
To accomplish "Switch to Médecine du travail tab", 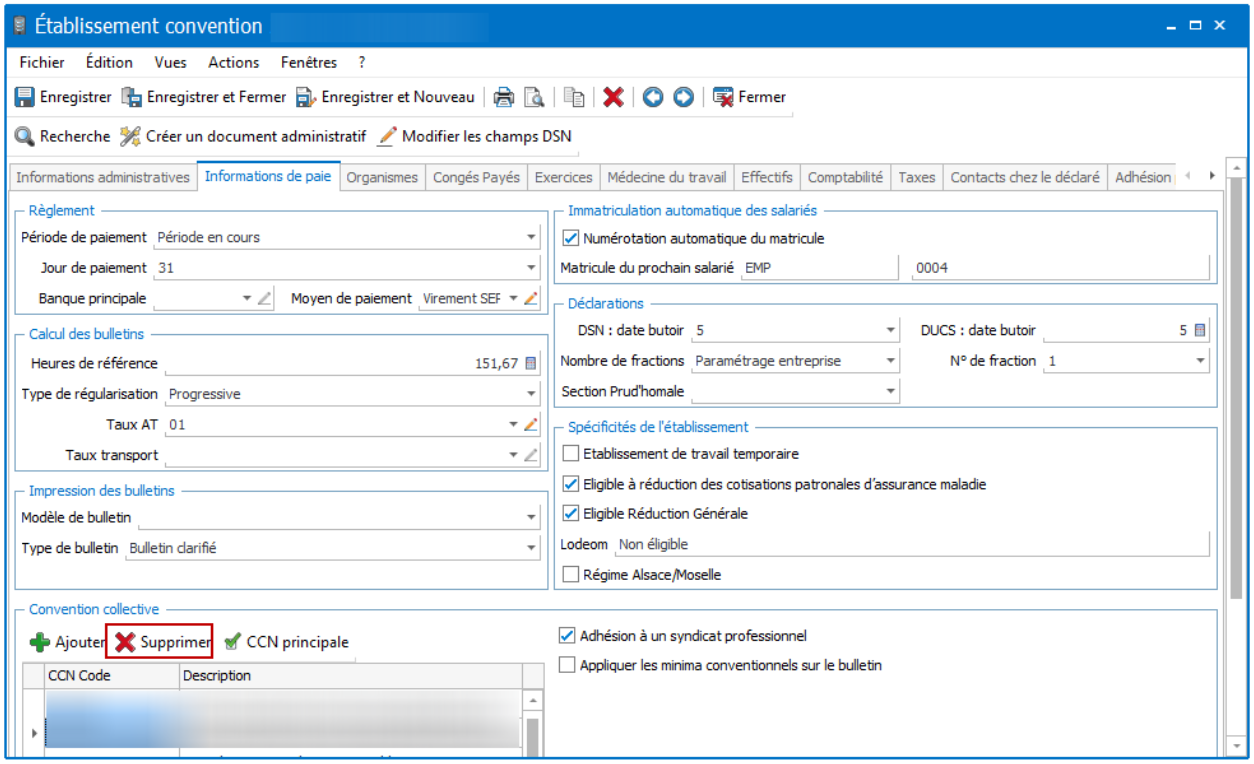I will 667,177.
